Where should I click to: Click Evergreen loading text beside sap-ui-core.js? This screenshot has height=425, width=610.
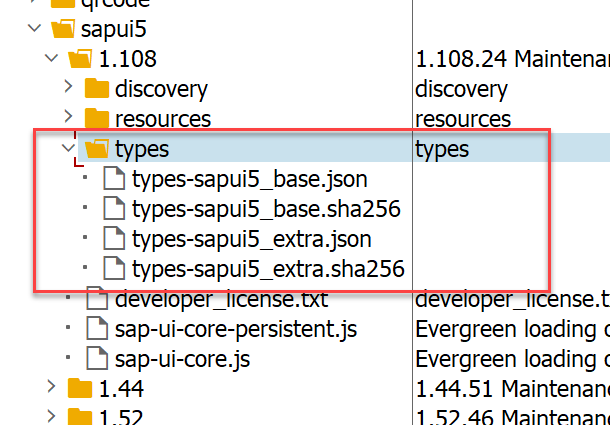(512, 359)
